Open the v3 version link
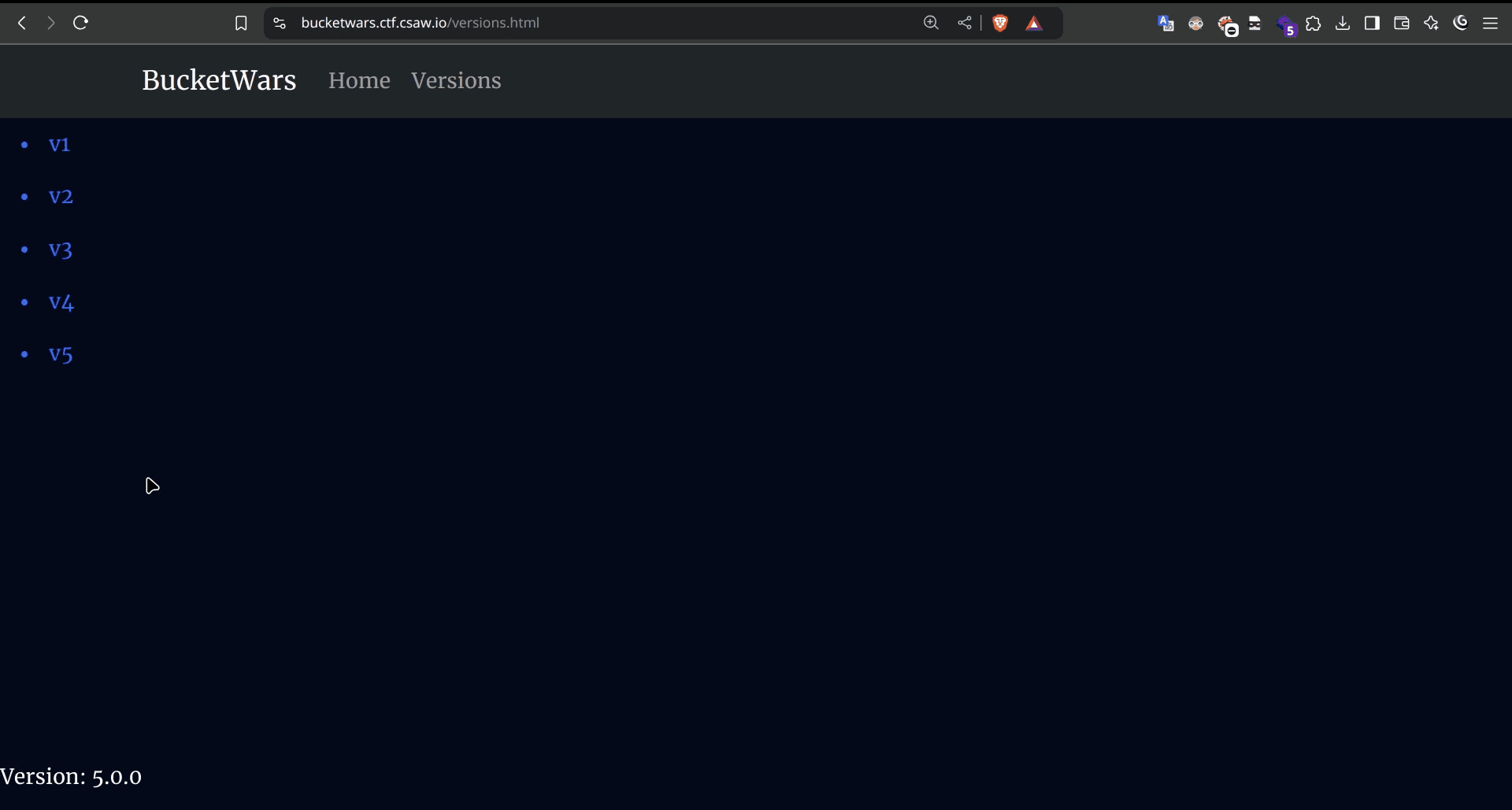This screenshot has height=810, width=1512. (x=60, y=250)
